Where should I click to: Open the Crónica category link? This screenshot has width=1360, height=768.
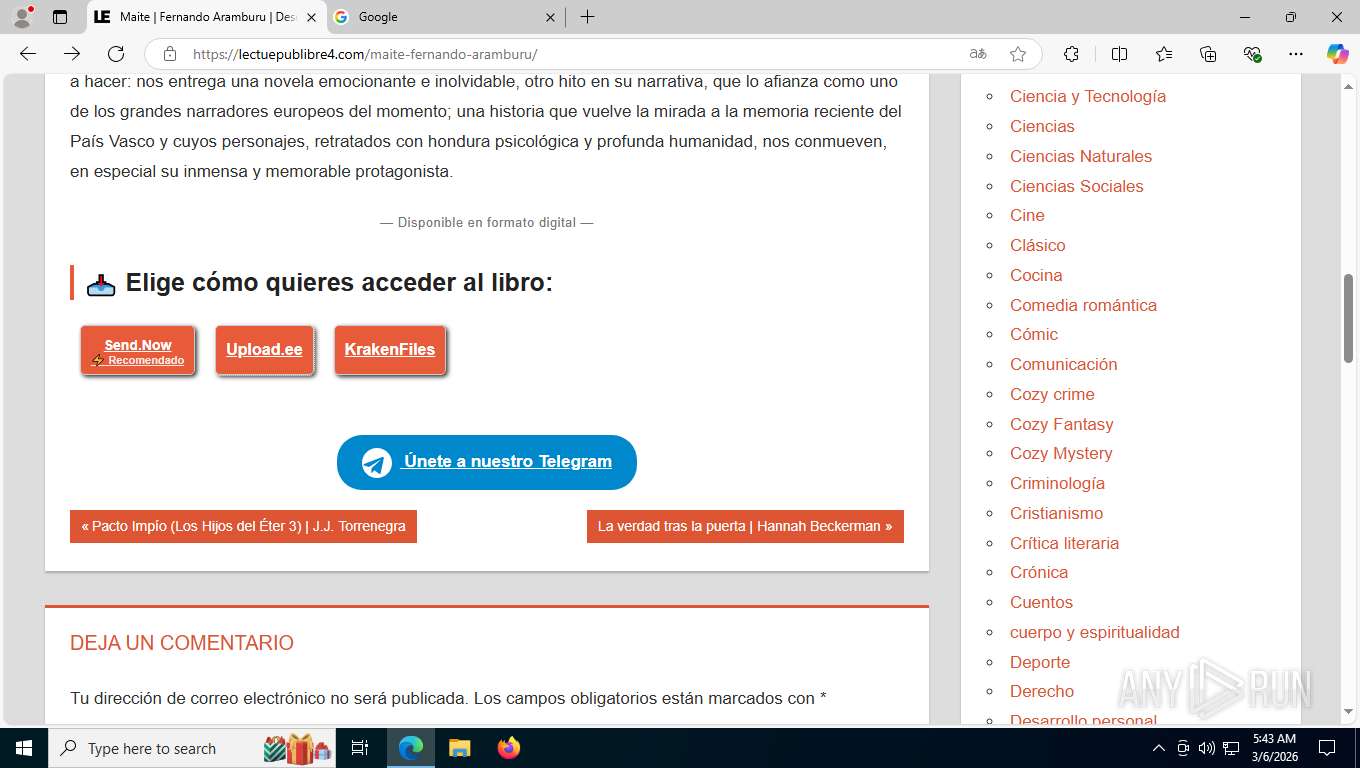[x=1039, y=572]
